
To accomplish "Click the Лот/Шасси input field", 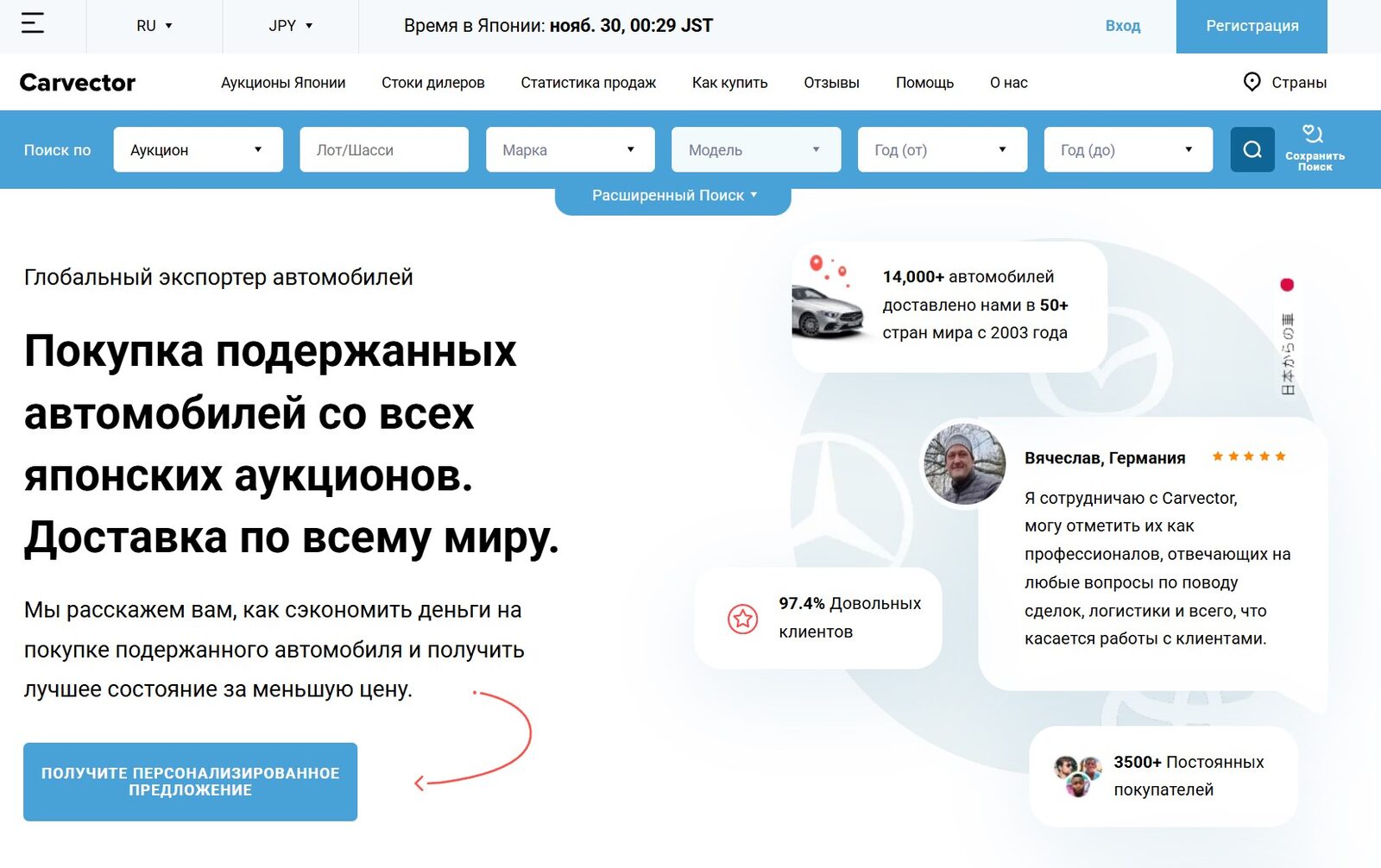I will tap(383, 148).
